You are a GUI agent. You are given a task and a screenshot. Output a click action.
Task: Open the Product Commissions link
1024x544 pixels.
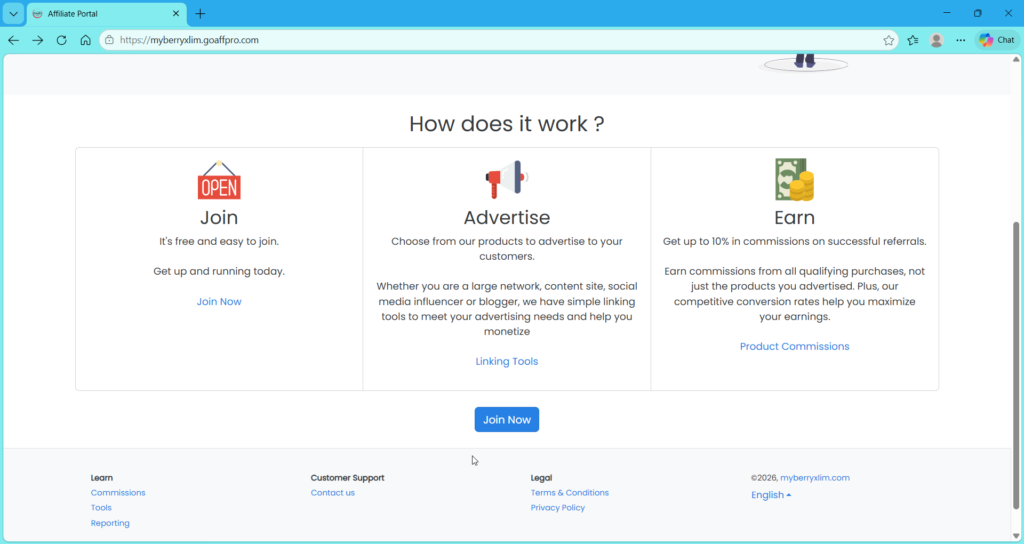click(794, 346)
